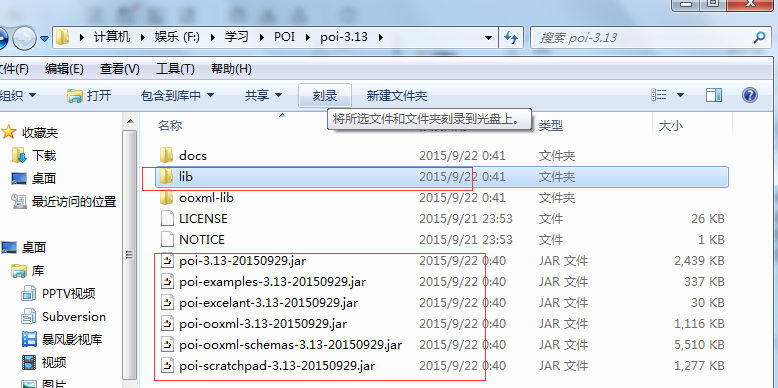Image resolution: width=778 pixels, height=388 pixels.
Task: Open the 帮助(H) menu
Action: click(x=231, y=69)
